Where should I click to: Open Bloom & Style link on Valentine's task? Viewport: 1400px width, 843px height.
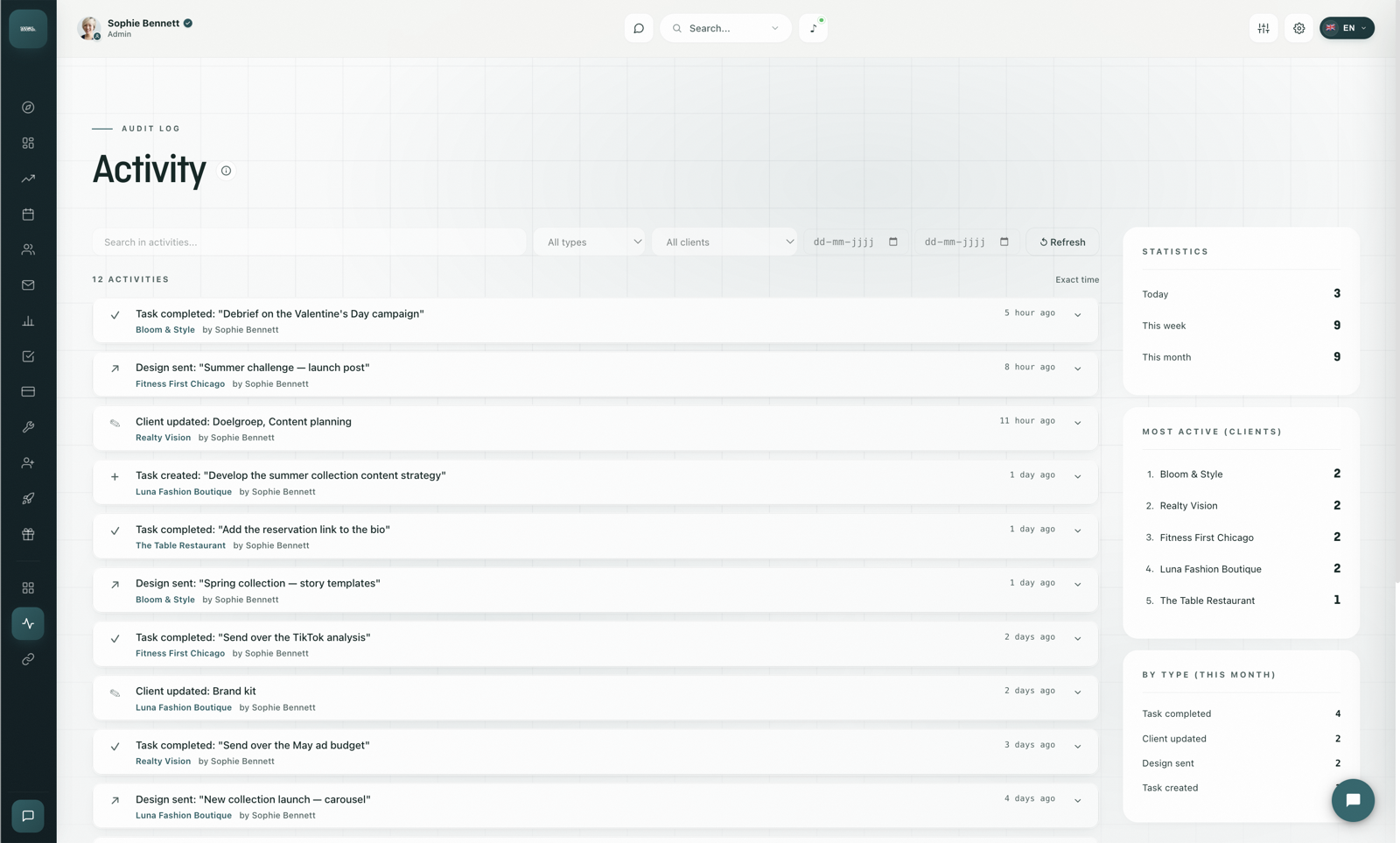[165, 330]
